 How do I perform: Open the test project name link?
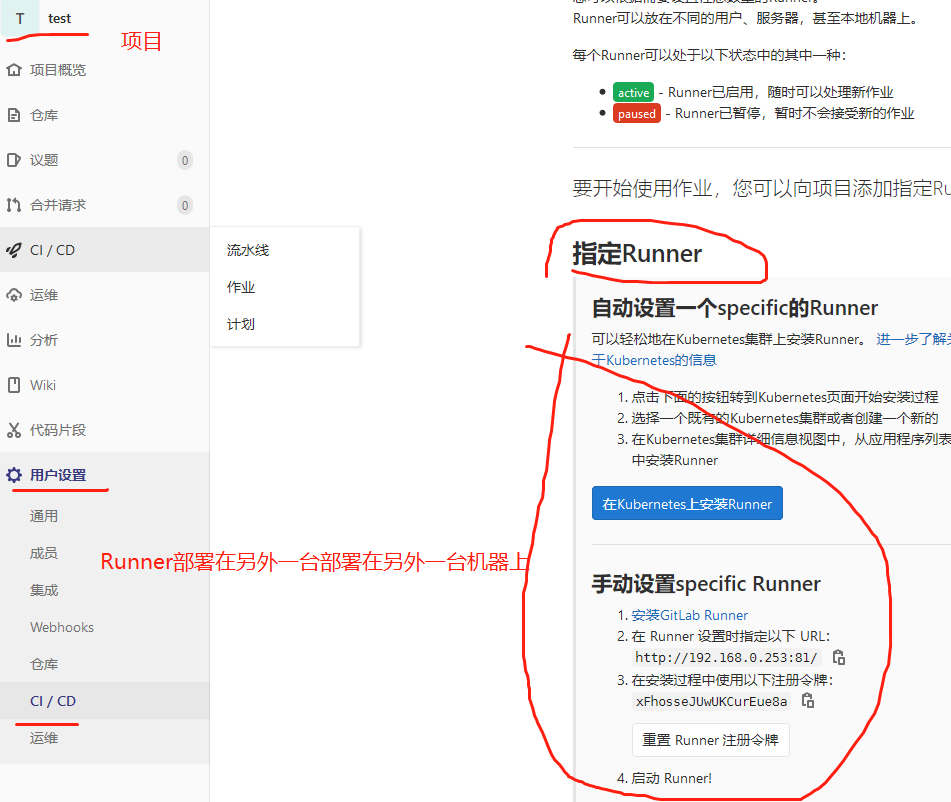pyautogui.click(x=59, y=19)
